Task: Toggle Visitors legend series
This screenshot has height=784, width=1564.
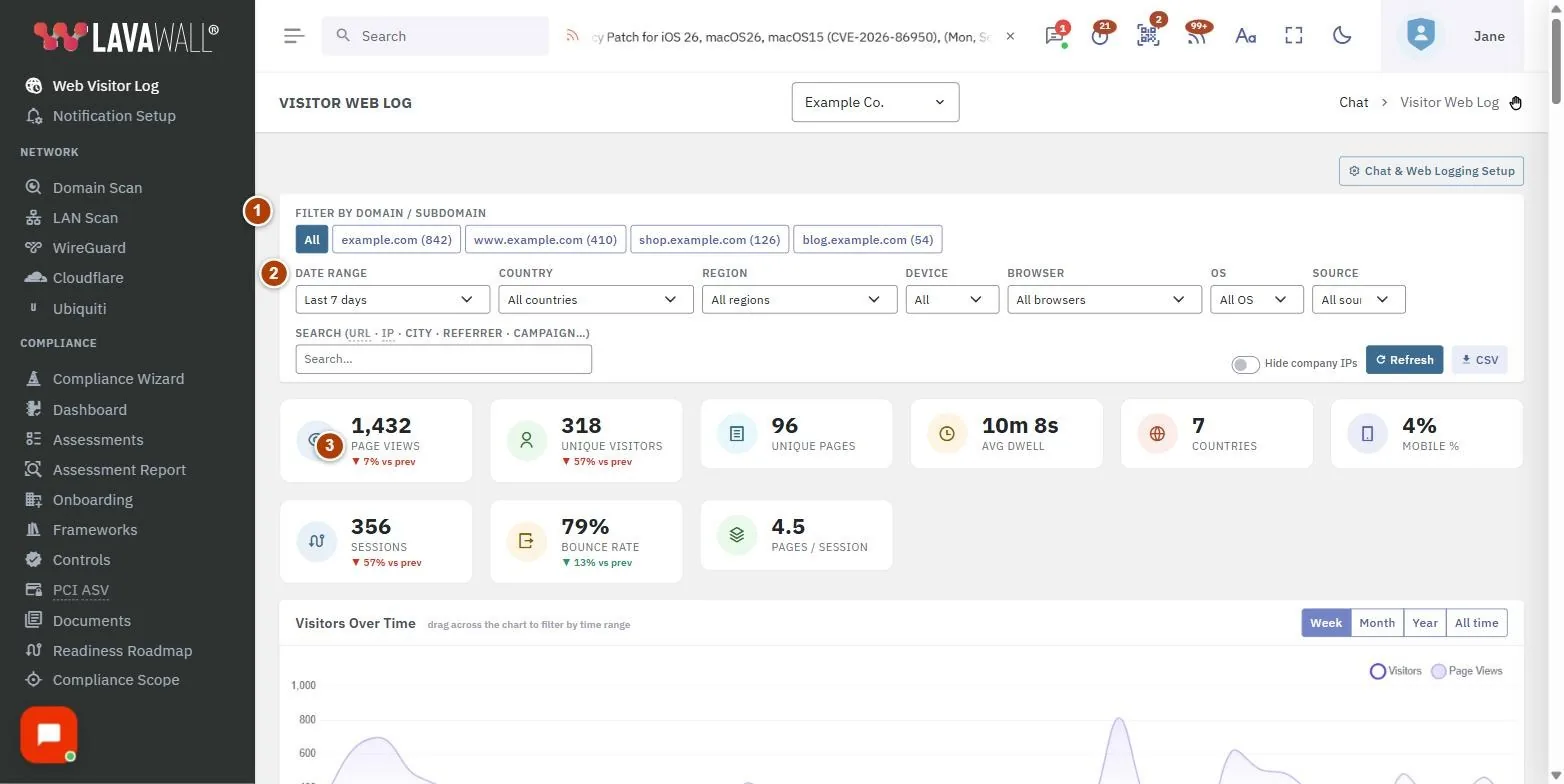Action: click(x=1395, y=671)
